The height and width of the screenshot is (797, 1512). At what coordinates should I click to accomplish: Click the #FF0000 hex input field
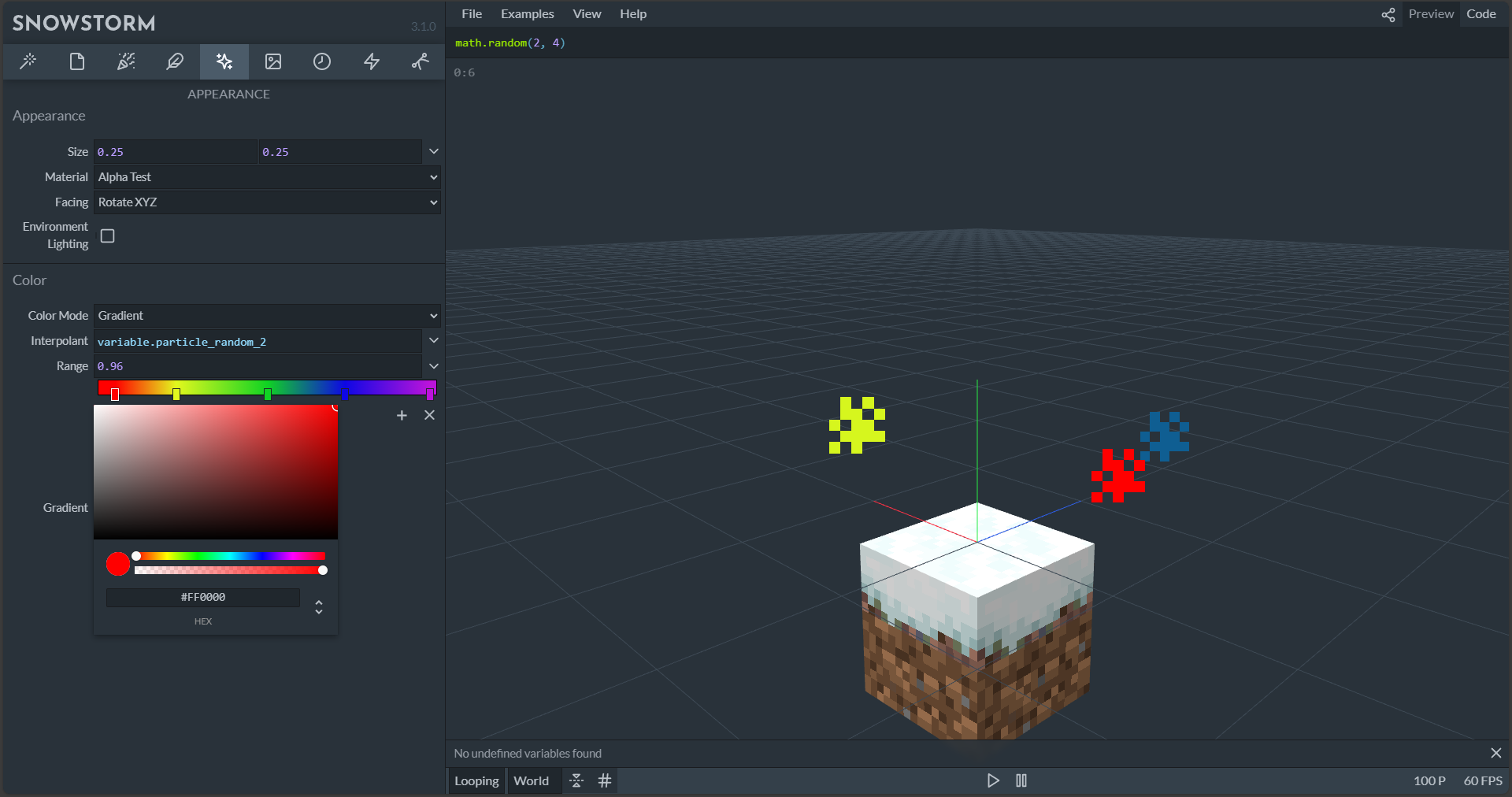point(203,597)
